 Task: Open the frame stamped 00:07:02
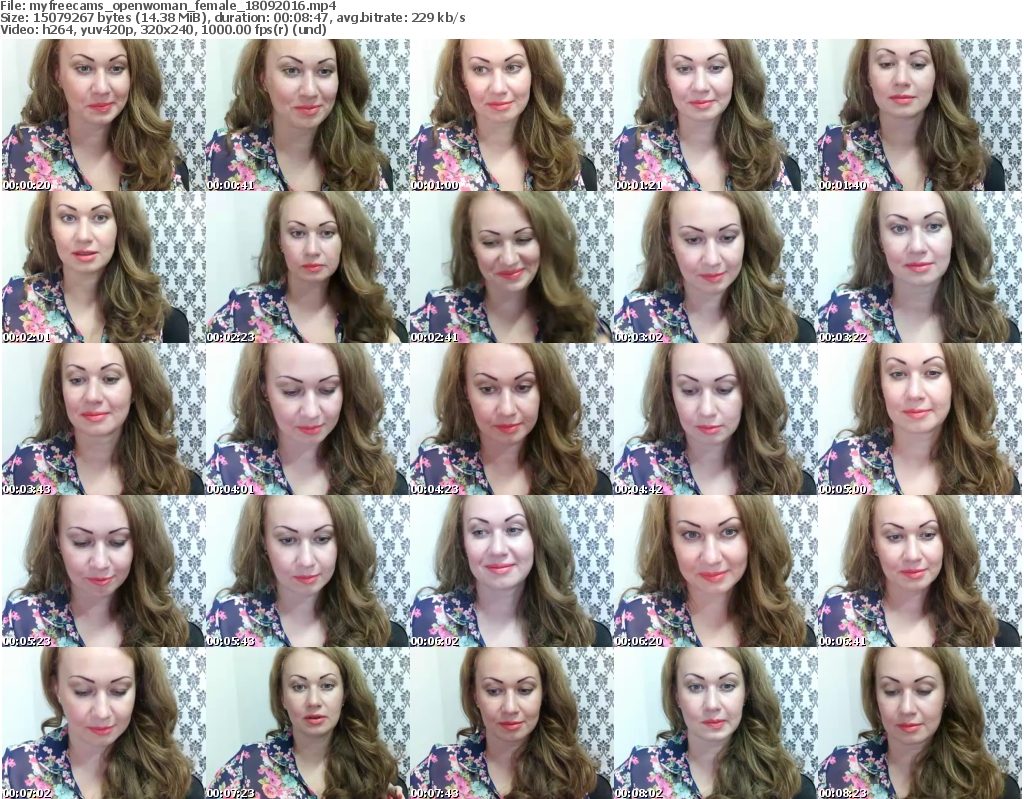tap(103, 723)
